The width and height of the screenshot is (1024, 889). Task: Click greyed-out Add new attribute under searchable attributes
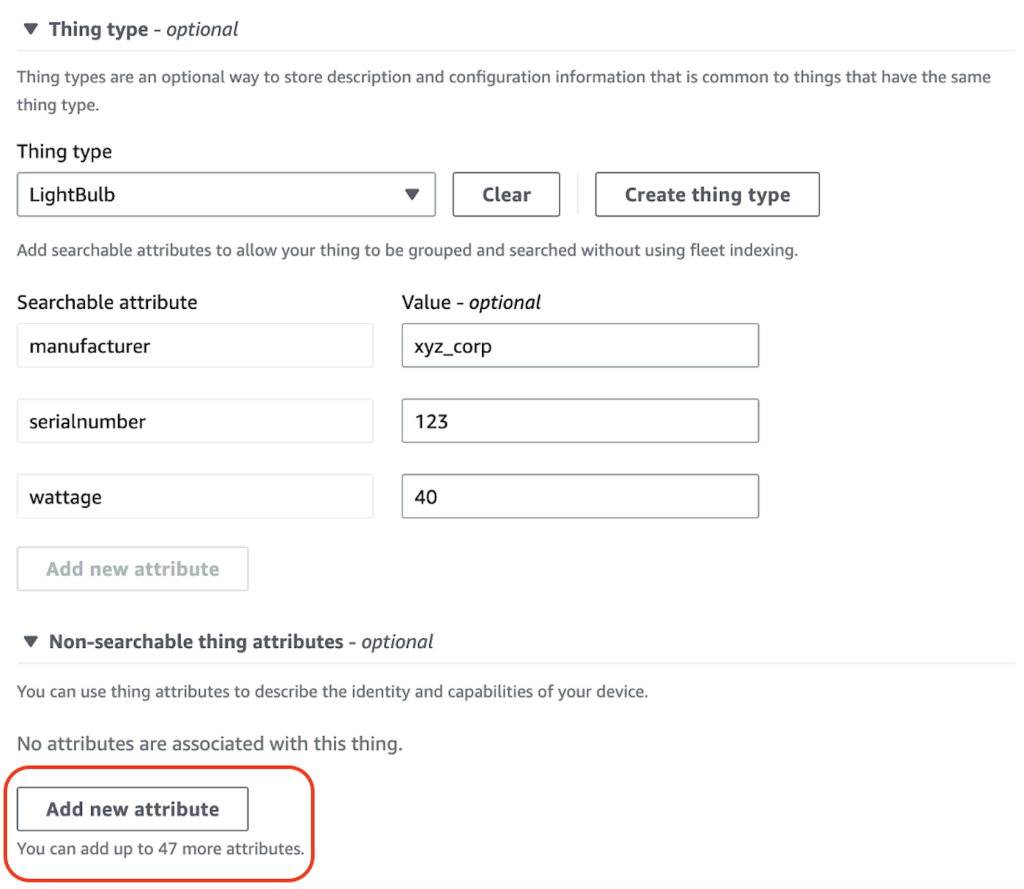133,569
